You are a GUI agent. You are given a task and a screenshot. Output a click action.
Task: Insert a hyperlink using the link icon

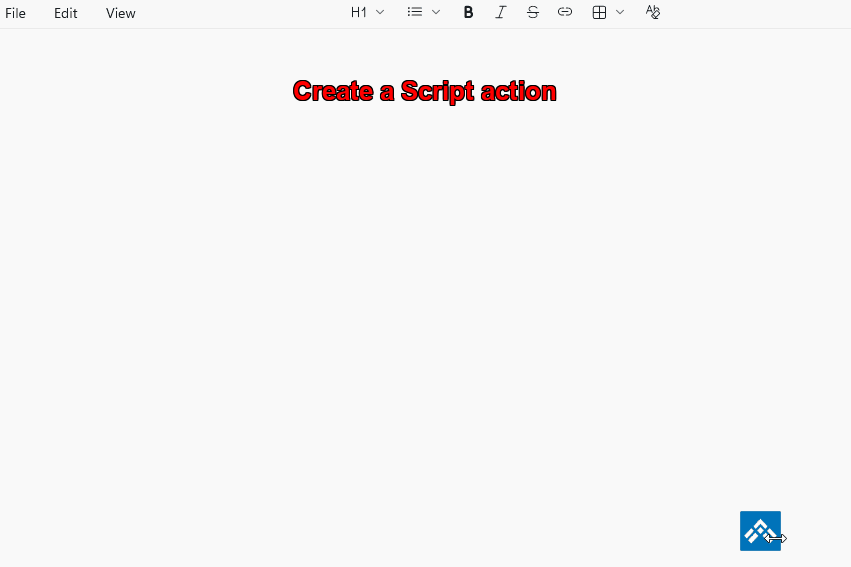[x=565, y=12]
